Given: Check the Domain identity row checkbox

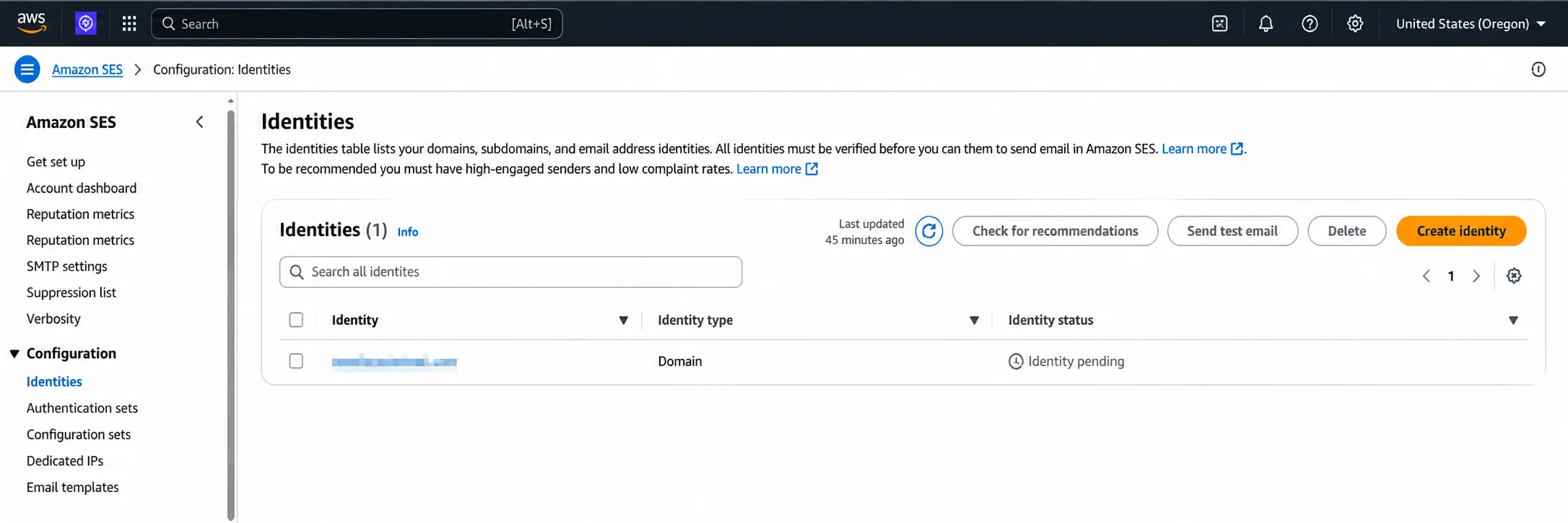Looking at the screenshot, I should (296, 361).
